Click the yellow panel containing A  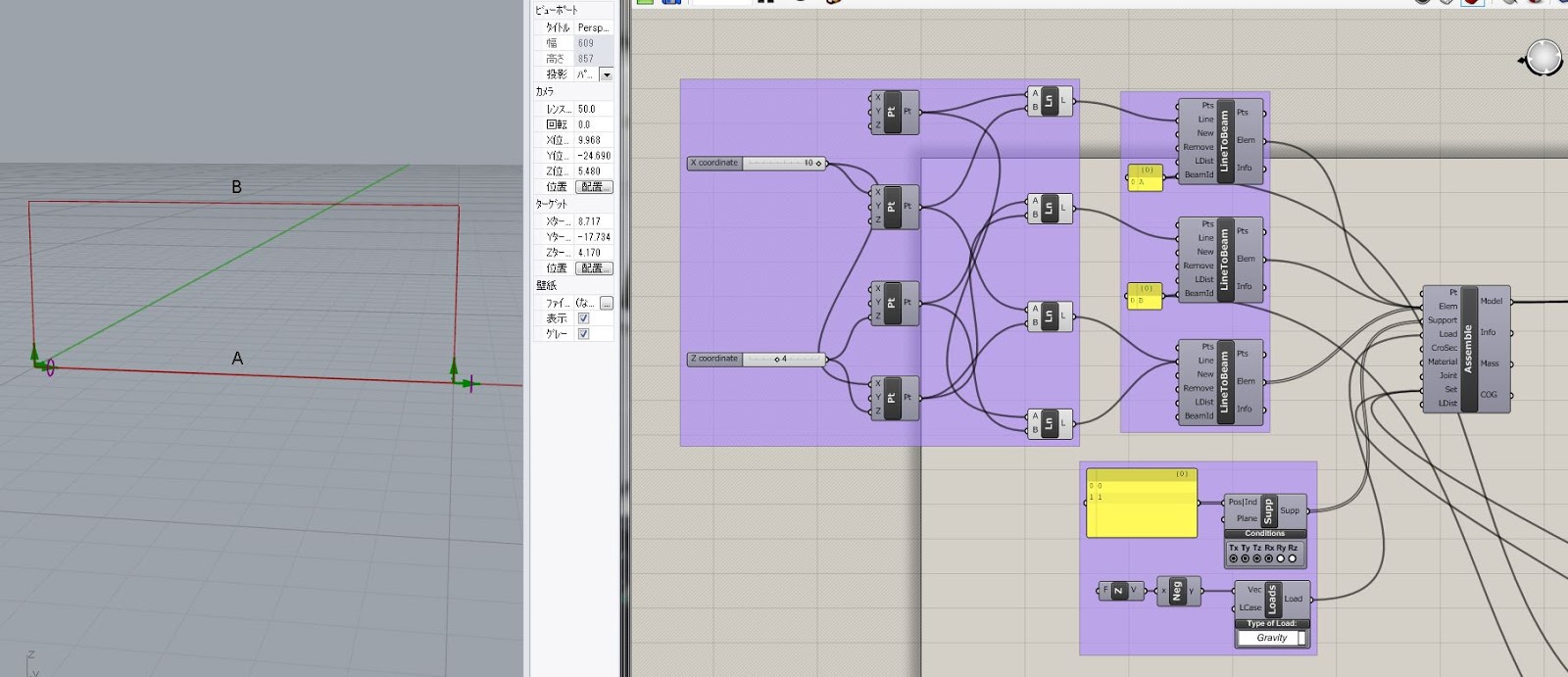coord(1145,177)
